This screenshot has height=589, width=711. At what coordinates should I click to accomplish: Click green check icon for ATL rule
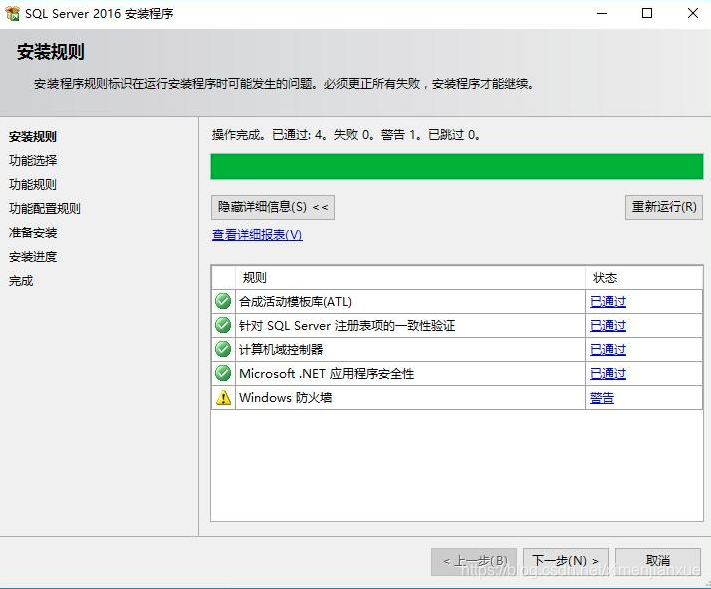pyautogui.click(x=223, y=301)
